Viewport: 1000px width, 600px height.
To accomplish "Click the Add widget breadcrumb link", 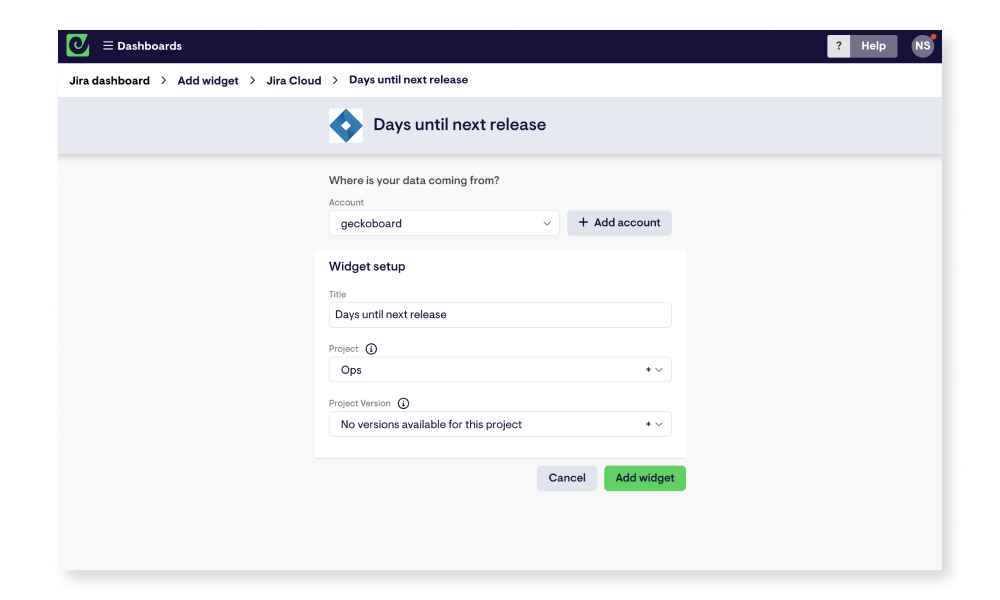I will (207, 80).
